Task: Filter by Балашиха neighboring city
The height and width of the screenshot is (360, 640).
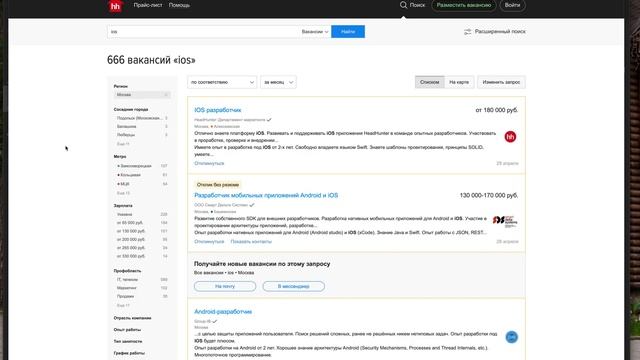Action: click(127, 127)
